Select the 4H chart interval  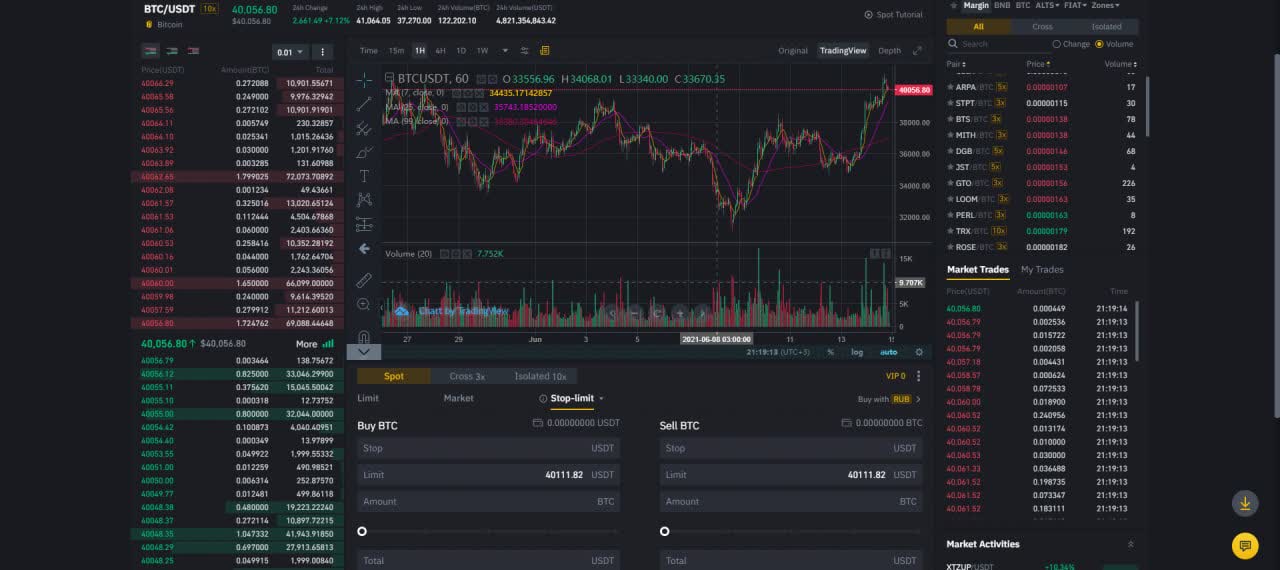[440, 50]
